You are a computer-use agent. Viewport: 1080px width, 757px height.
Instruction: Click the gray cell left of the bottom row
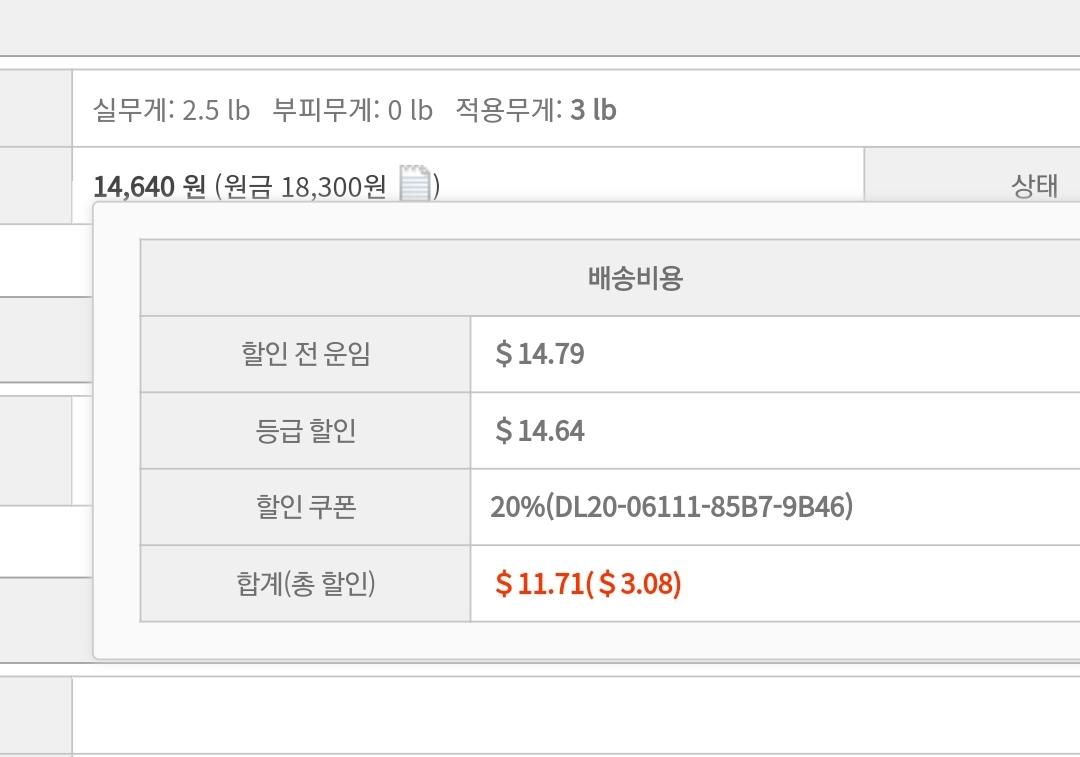(x=35, y=715)
